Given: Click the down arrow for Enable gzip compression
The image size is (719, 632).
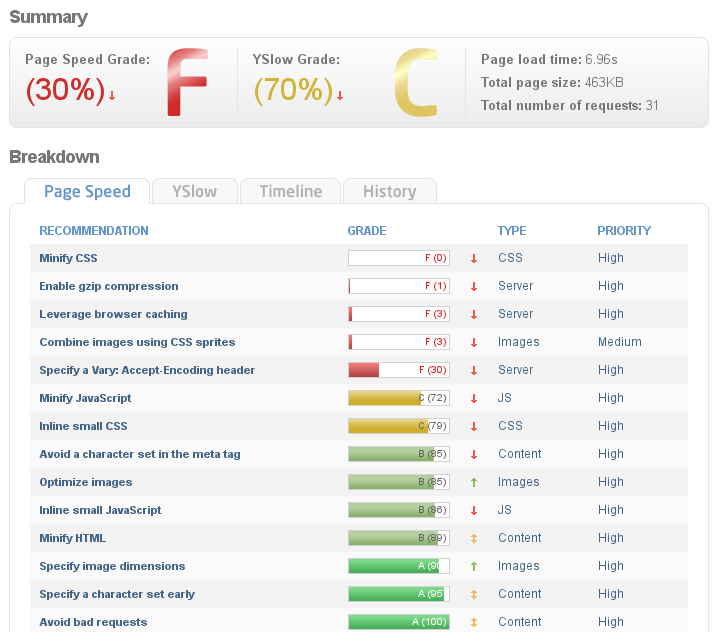Looking at the screenshot, I should pos(474,287).
